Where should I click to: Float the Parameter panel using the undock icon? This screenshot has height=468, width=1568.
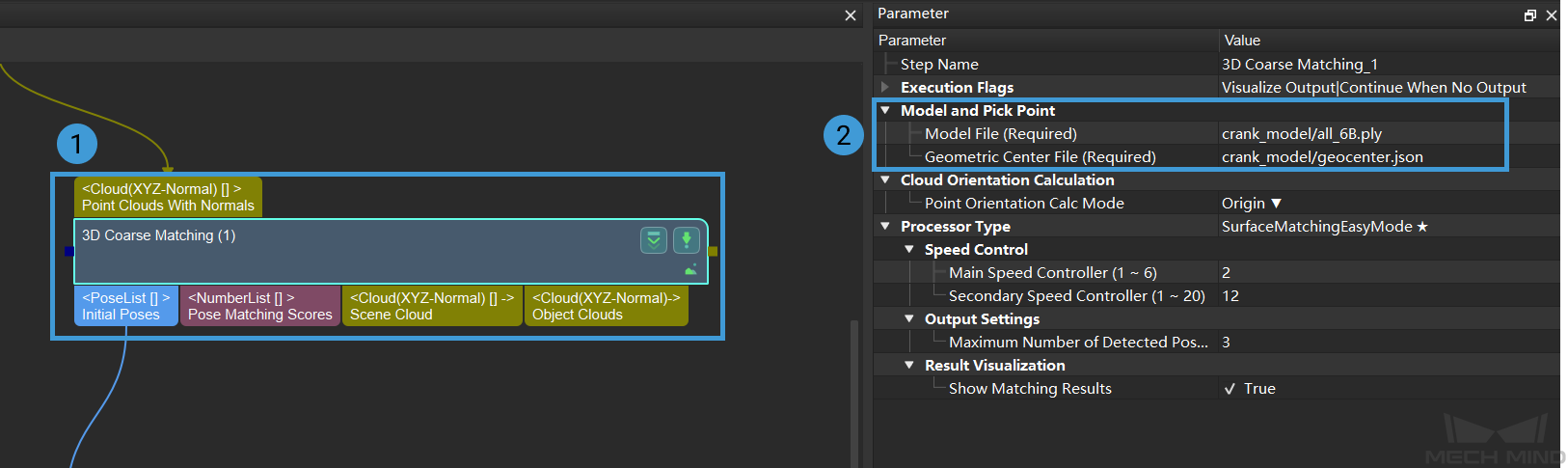pos(1529,15)
